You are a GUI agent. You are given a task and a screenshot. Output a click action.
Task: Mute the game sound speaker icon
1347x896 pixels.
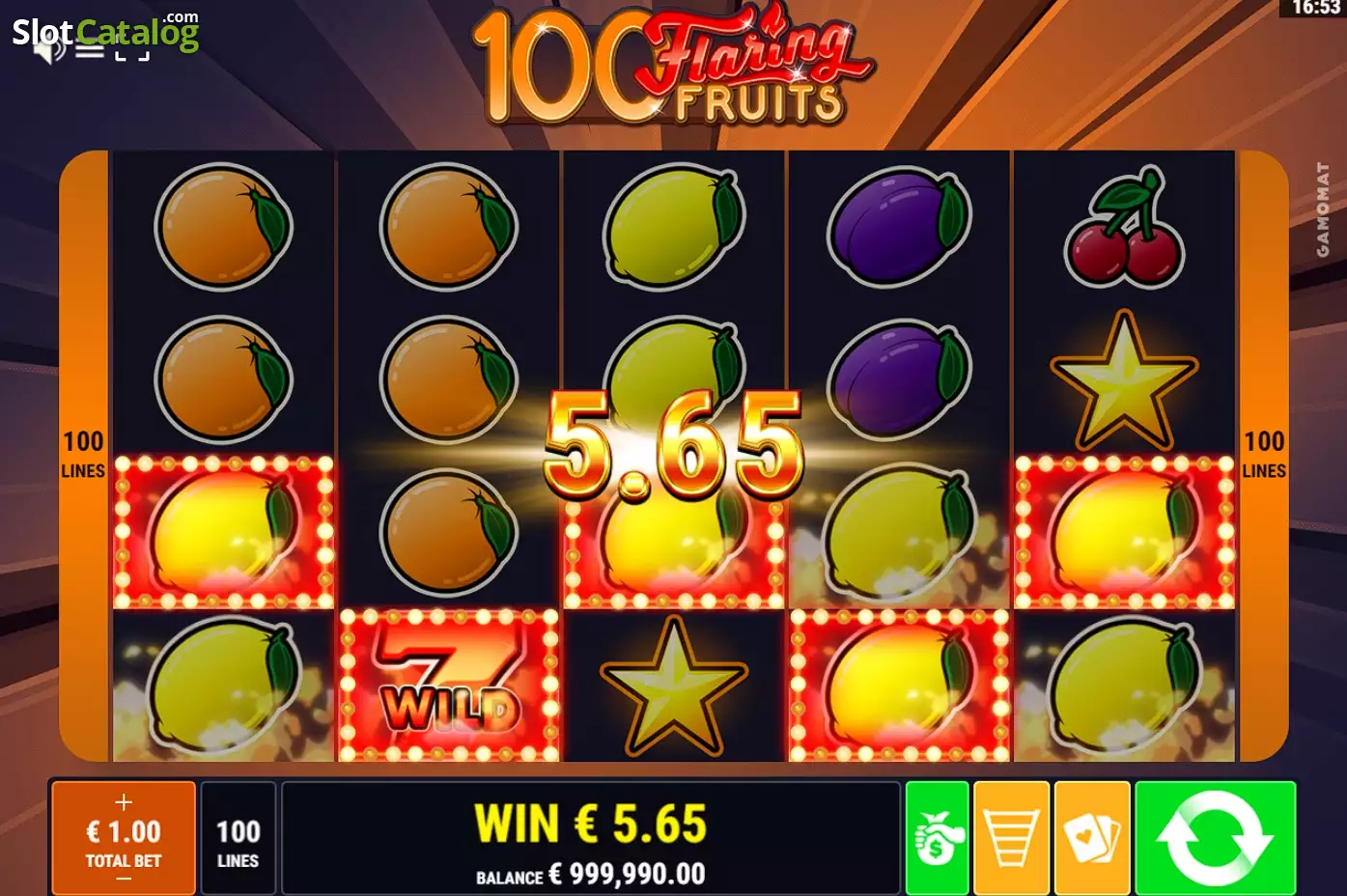click(x=48, y=50)
